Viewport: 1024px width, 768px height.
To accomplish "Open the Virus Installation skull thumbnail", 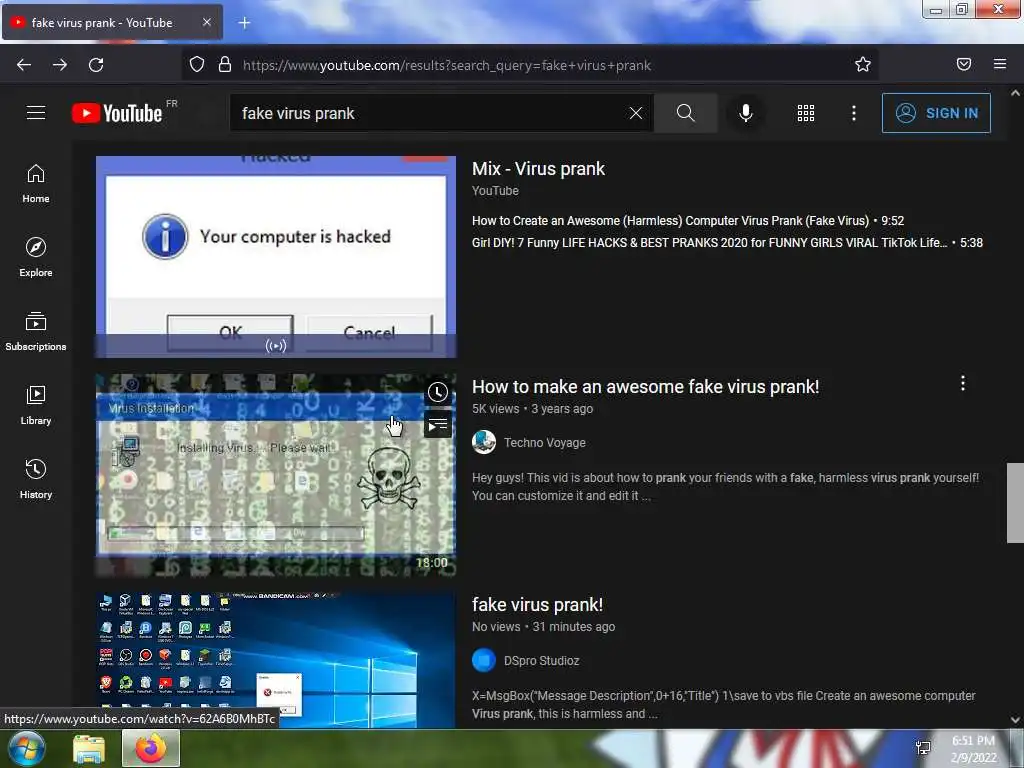I will (276, 475).
